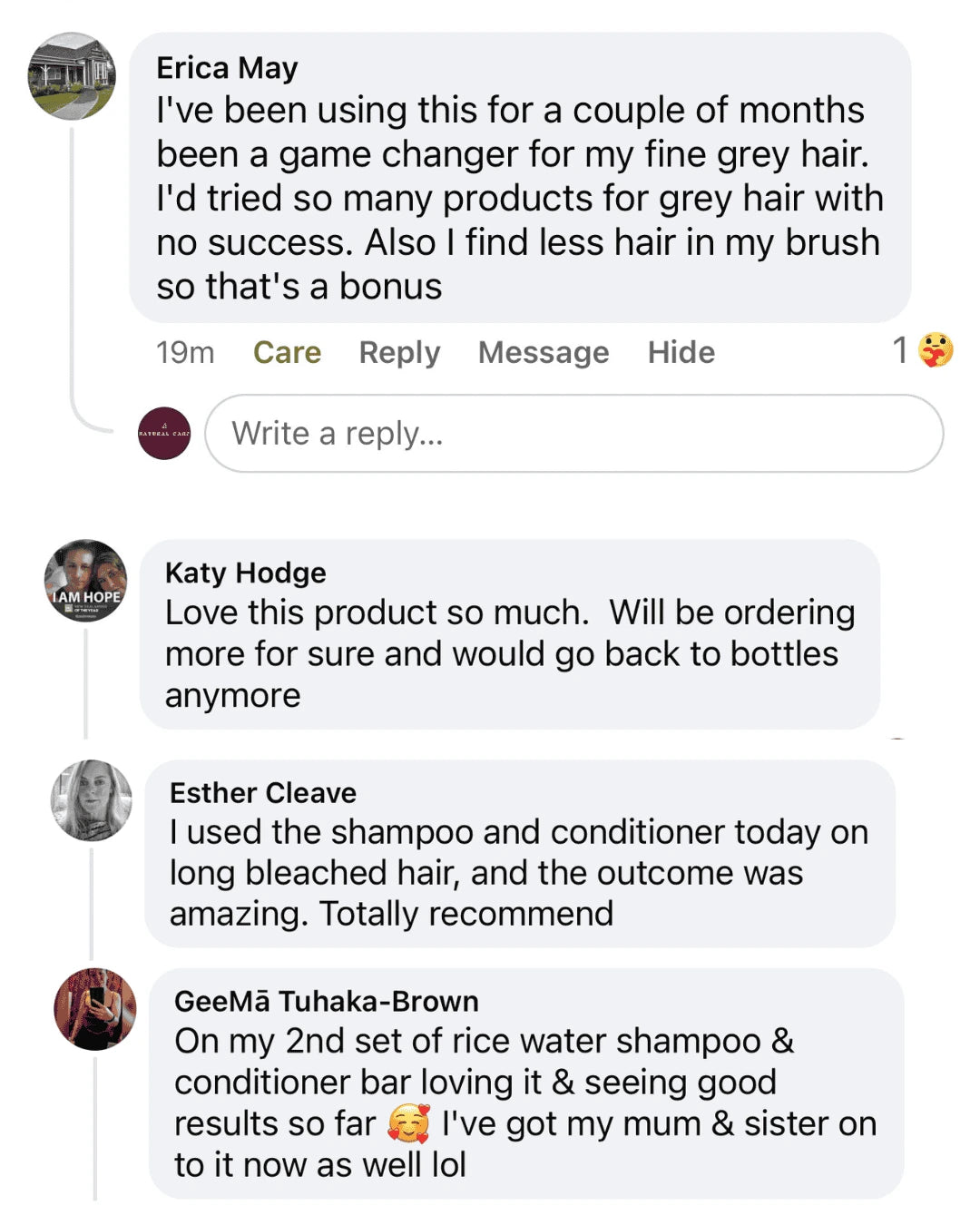Viewport: 980px width, 1225px height.
Task: Click the Natural Care page avatar
Action: 164,433
